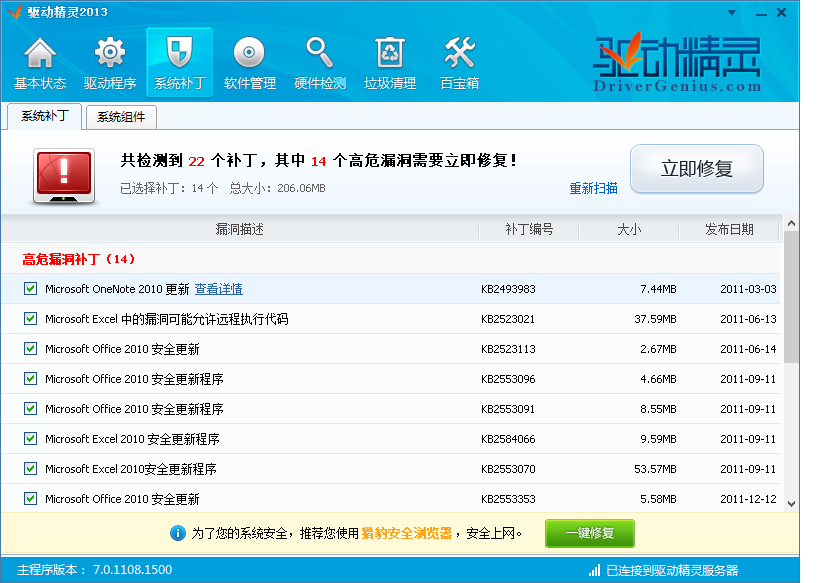Select the 系统补丁 shield icon
This screenshot has width=819, height=583.
pyautogui.click(x=180, y=62)
